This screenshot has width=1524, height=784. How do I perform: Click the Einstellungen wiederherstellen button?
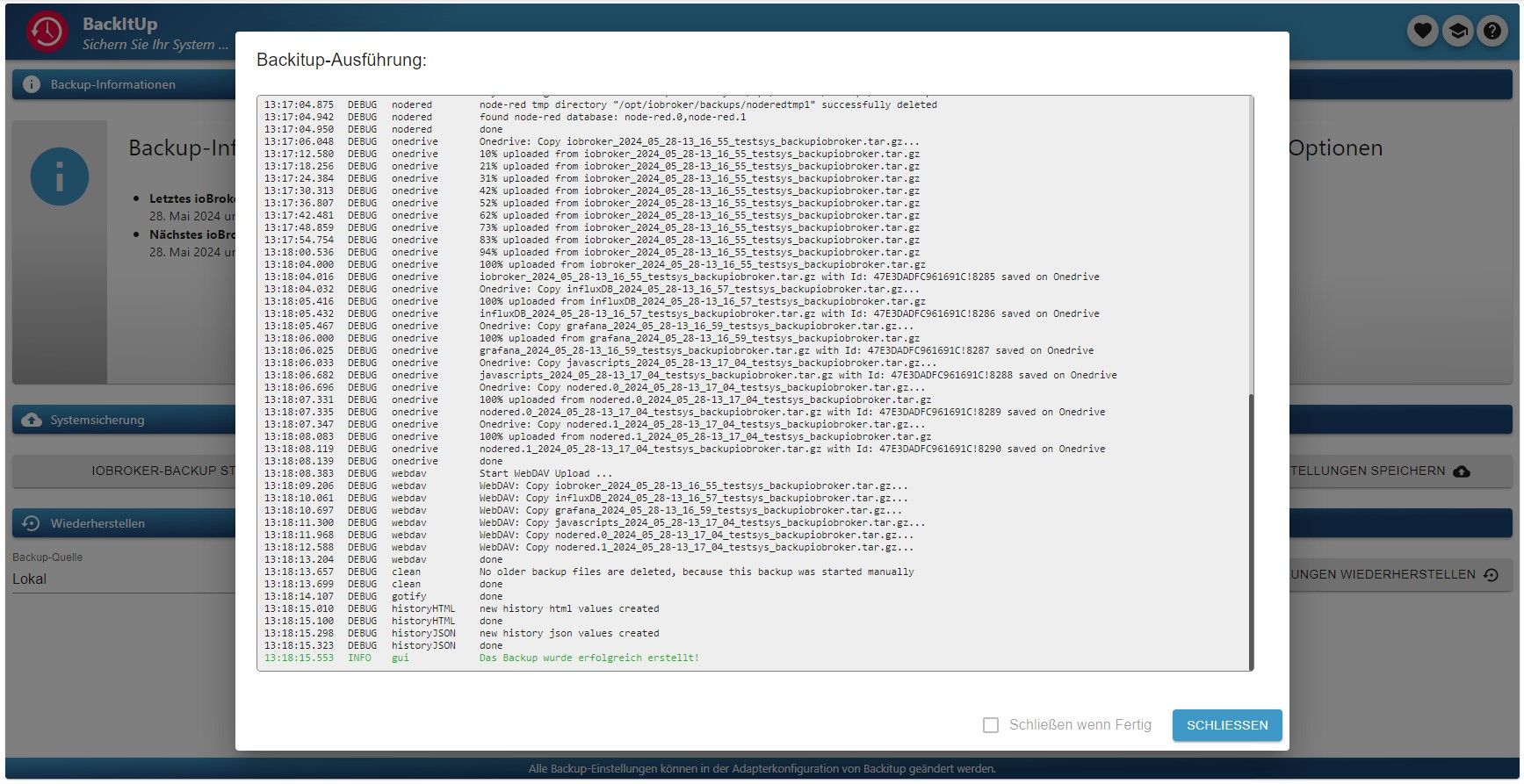(1400, 574)
